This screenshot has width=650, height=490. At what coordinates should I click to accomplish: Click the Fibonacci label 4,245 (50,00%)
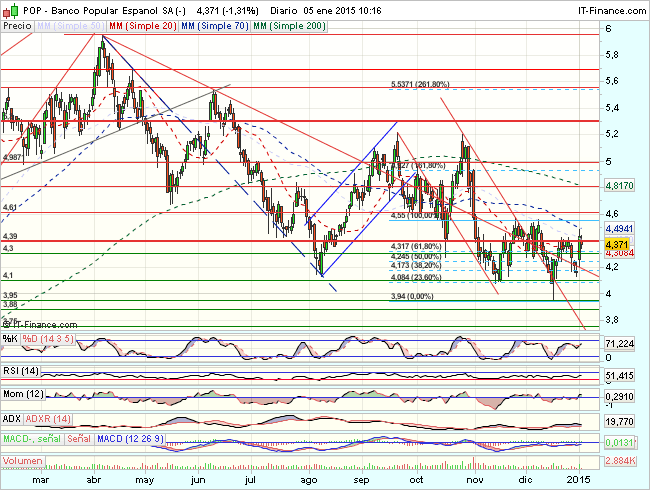click(x=416, y=257)
